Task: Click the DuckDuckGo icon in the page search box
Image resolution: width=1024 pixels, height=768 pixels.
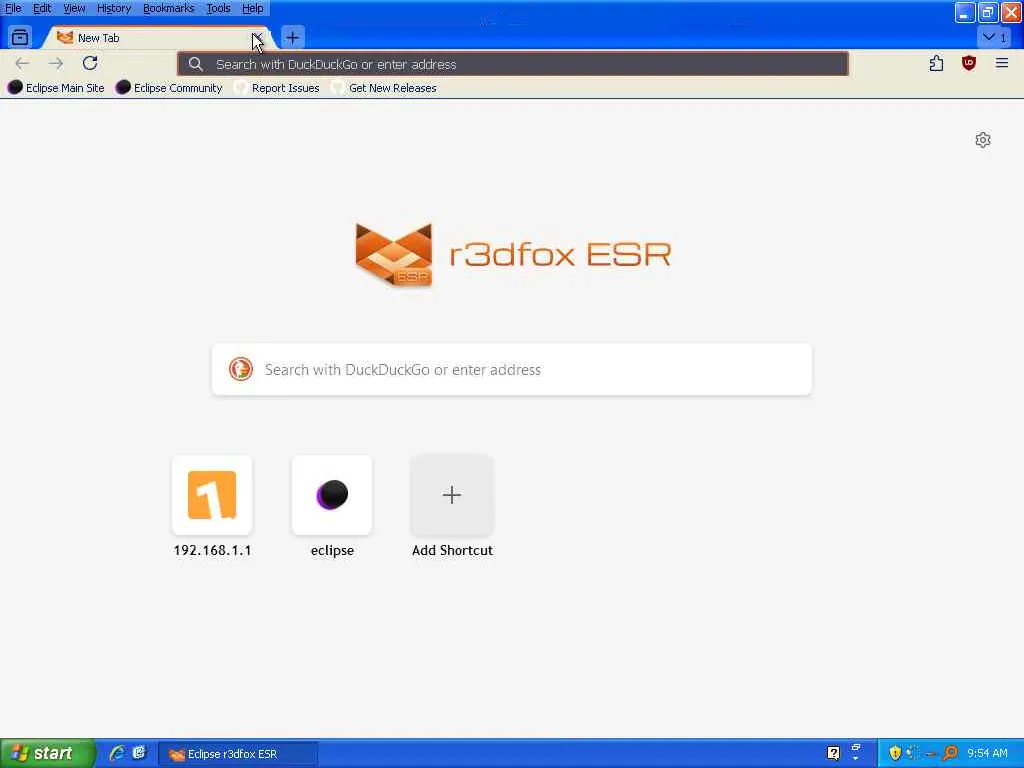Action: 241,370
